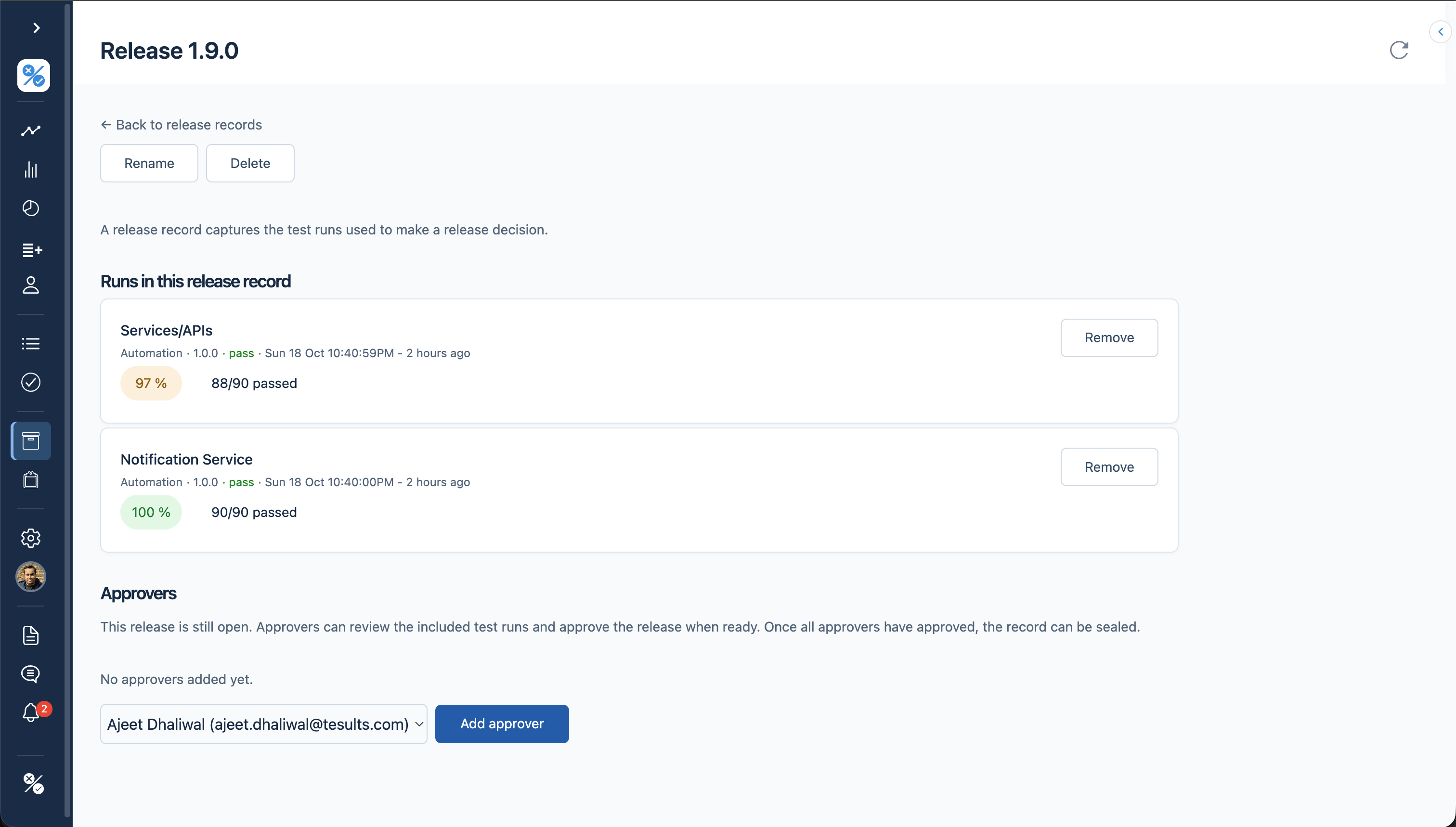The width and height of the screenshot is (1456, 827).
Task: Refresh the release record page
Action: click(1399, 50)
